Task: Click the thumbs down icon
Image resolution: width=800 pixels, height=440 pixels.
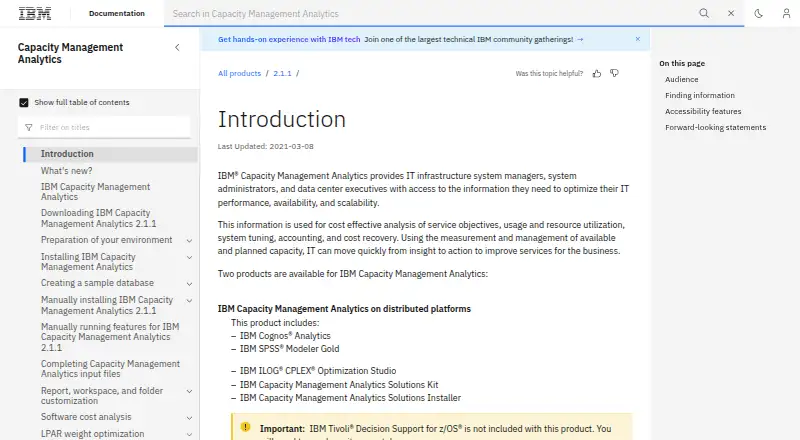Action: tap(614, 74)
